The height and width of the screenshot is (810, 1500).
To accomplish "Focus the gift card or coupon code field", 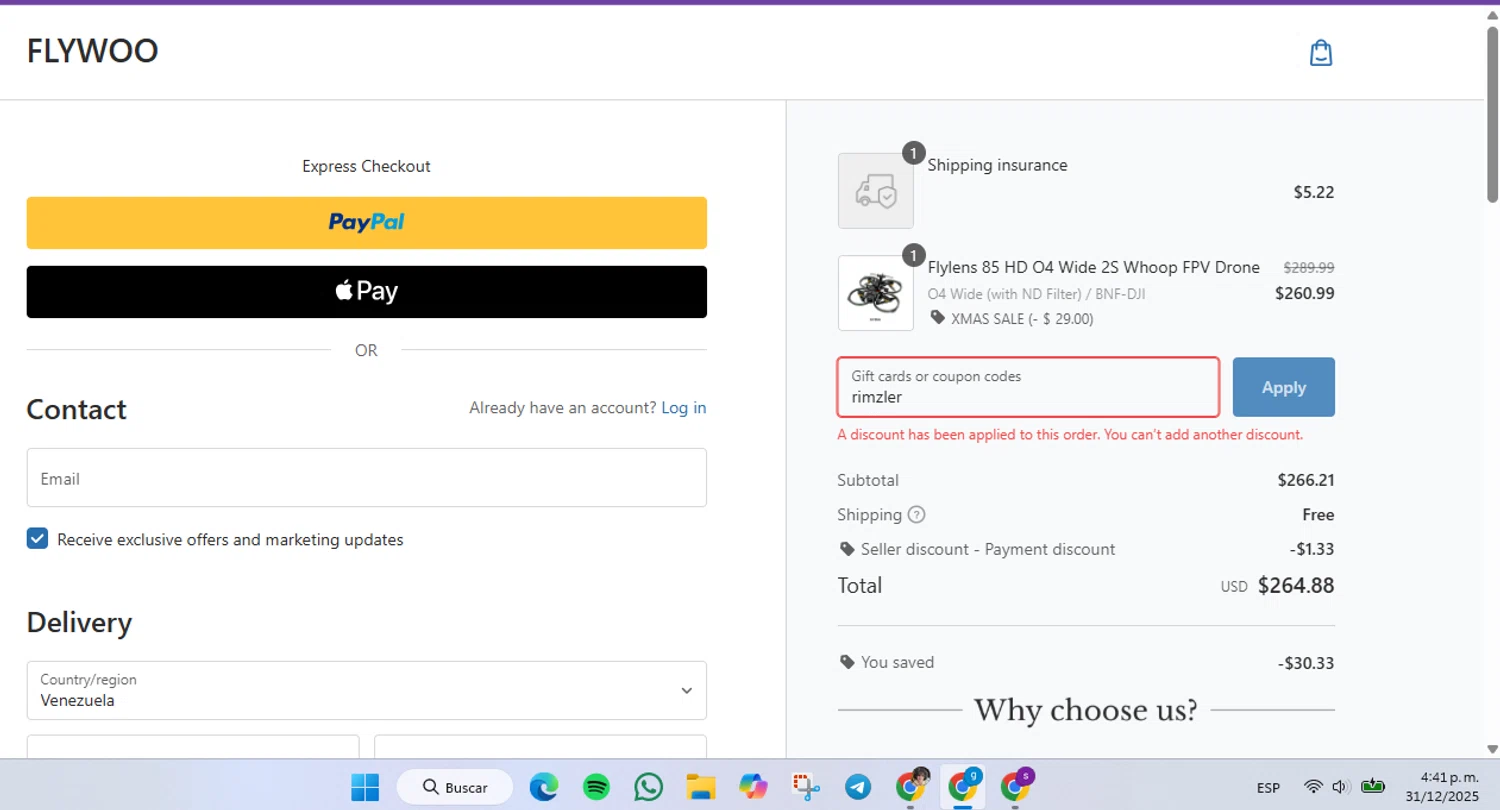I will point(1028,387).
